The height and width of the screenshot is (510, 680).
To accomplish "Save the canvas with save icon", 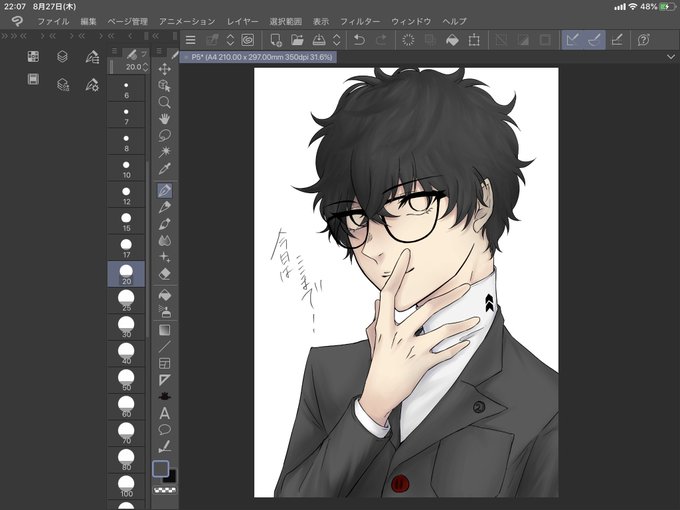I will click(x=319, y=40).
